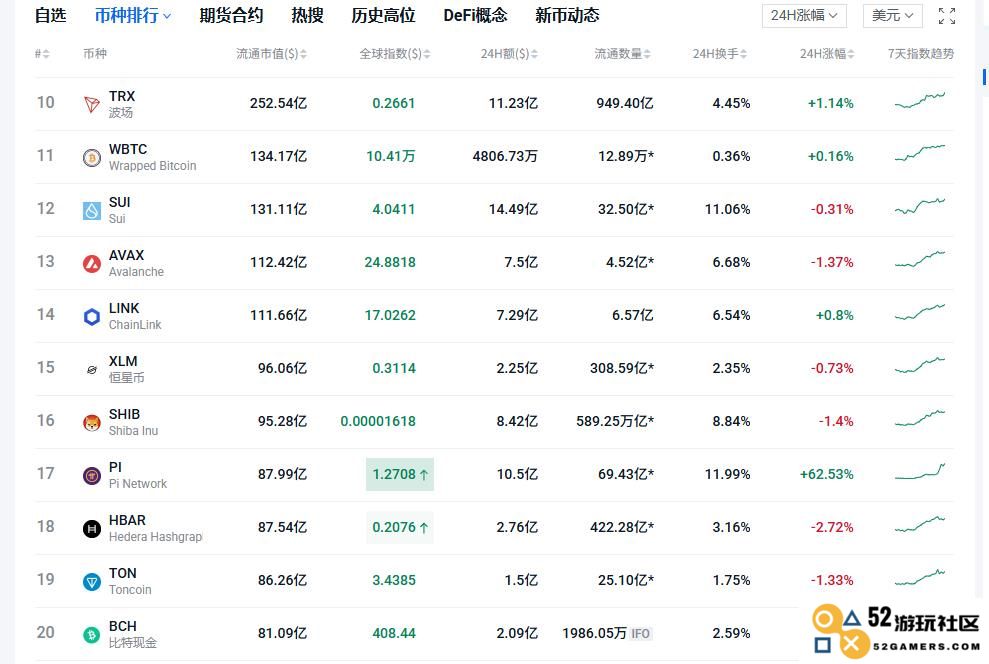
Task: Click the WBTC volume 4806.73万
Action: click(x=505, y=156)
